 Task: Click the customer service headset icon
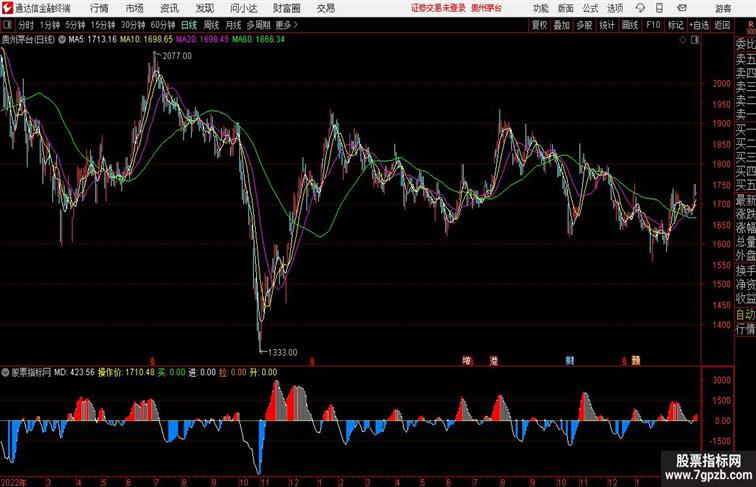tap(640, 8)
